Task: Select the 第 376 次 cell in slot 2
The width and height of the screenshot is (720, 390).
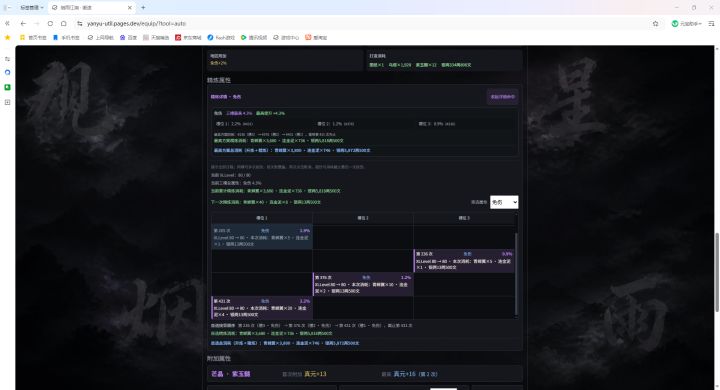Action: click(x=363, y=284)
